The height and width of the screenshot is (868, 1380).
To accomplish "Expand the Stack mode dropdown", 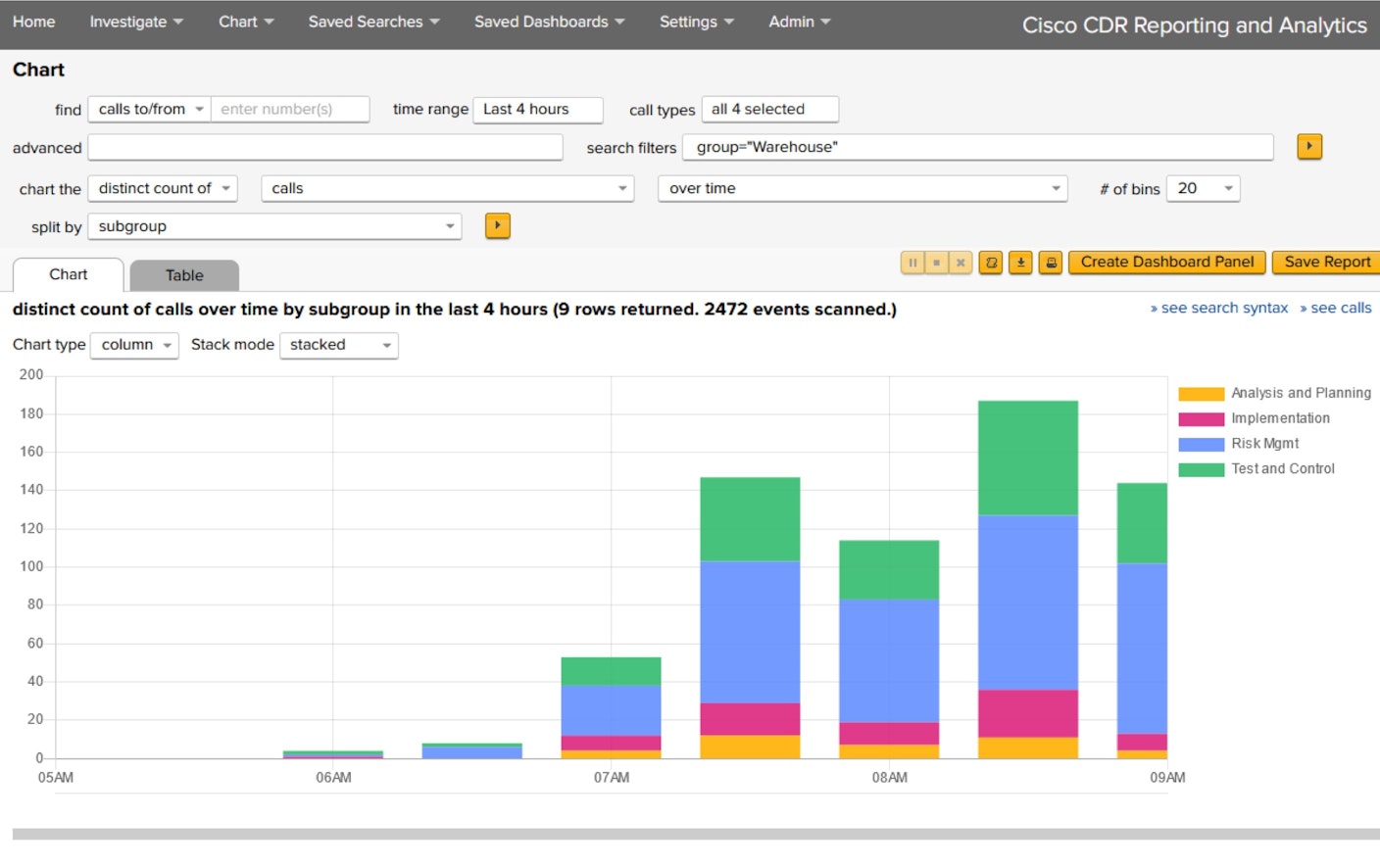I will 339,345.
